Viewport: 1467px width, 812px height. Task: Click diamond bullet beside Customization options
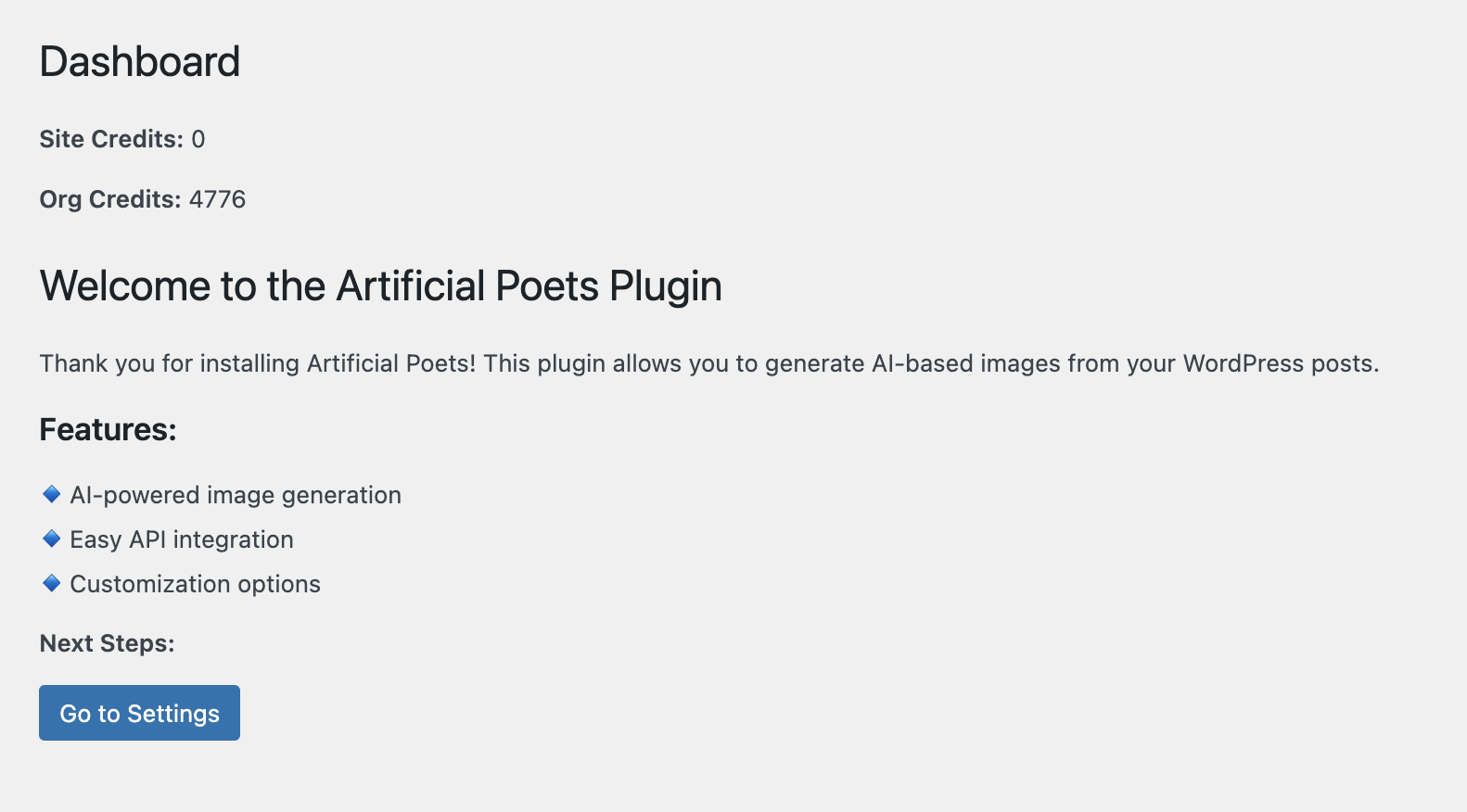tap(52, 583)
